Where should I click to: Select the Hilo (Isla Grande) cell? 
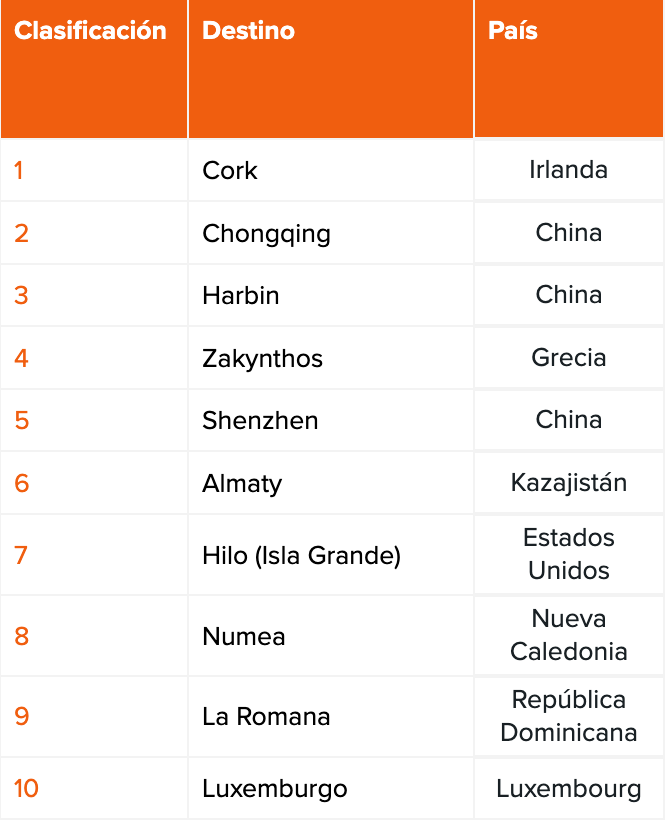pyautogui.click(x=301, y=555)
